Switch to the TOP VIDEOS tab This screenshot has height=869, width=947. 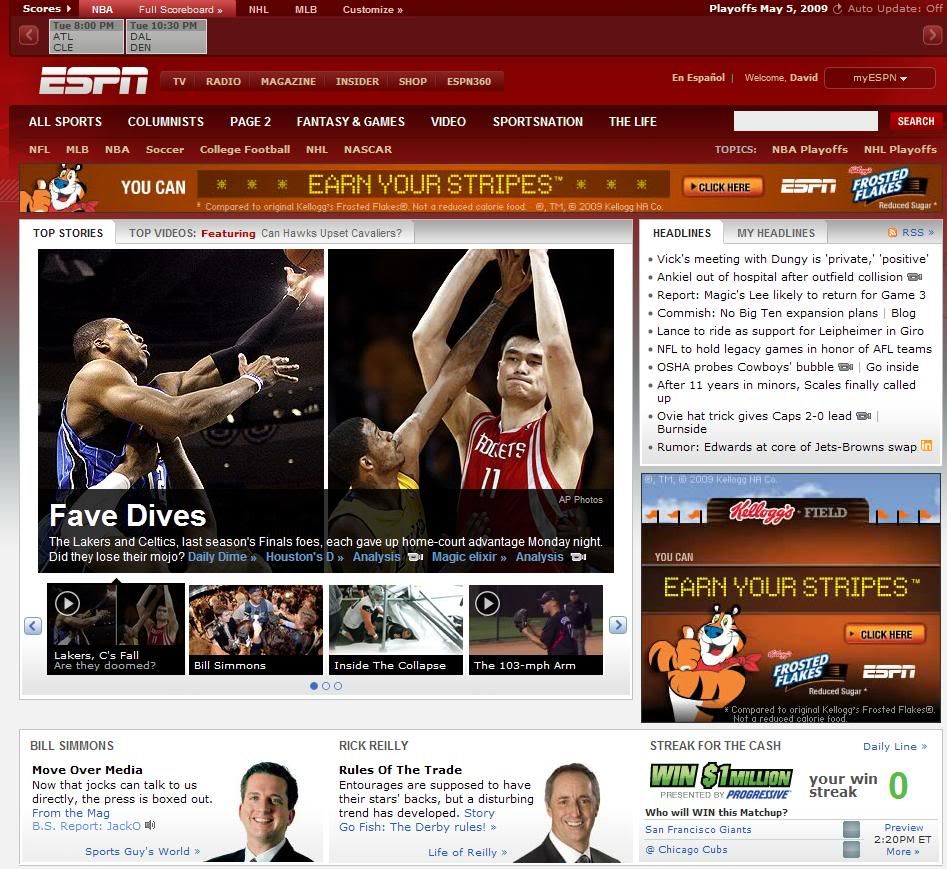point(265,233)
